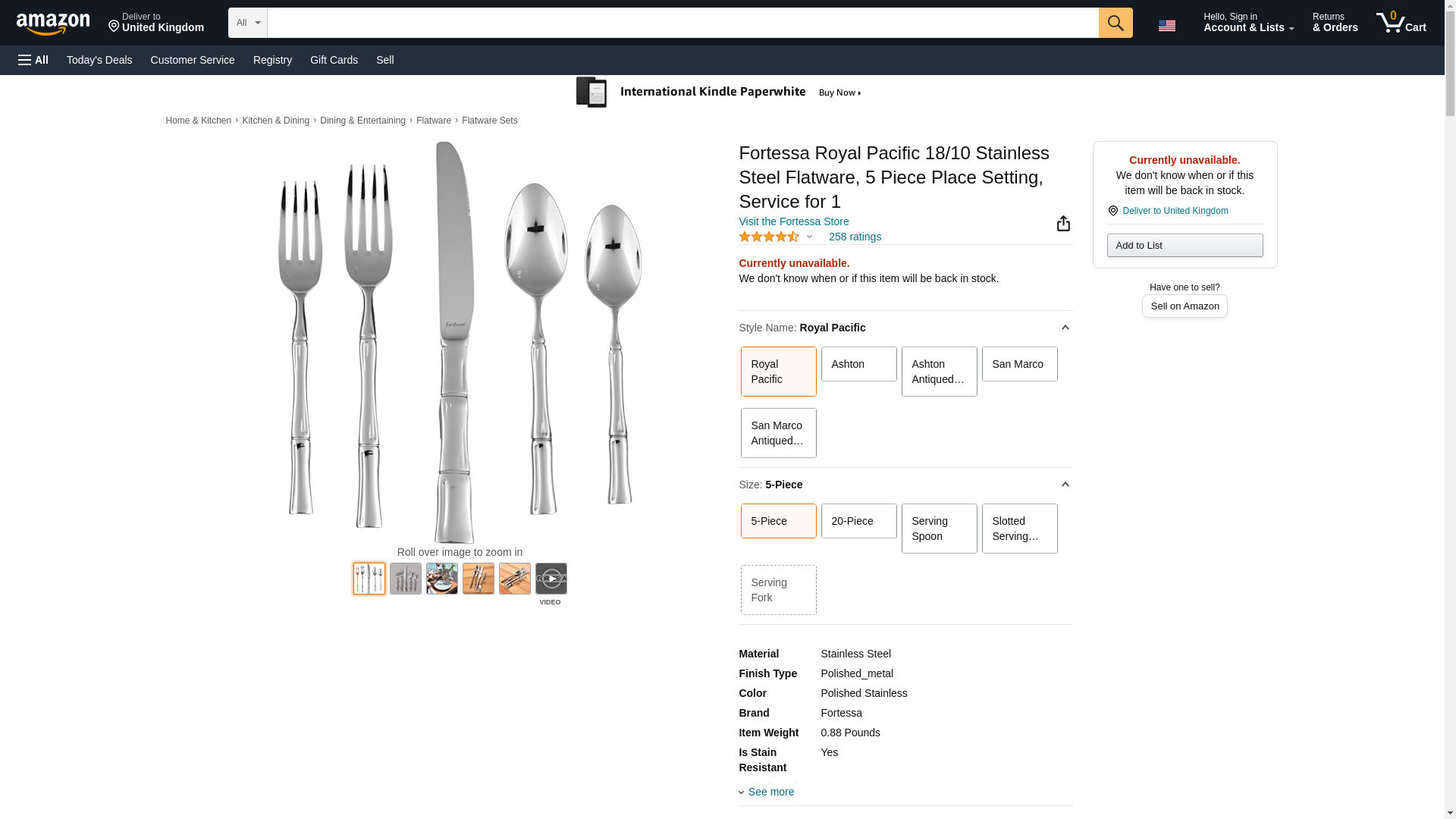This screenshot has width=1456, height=819.
Task: Visit the Fortessa Store link
Action: point(793,221)
